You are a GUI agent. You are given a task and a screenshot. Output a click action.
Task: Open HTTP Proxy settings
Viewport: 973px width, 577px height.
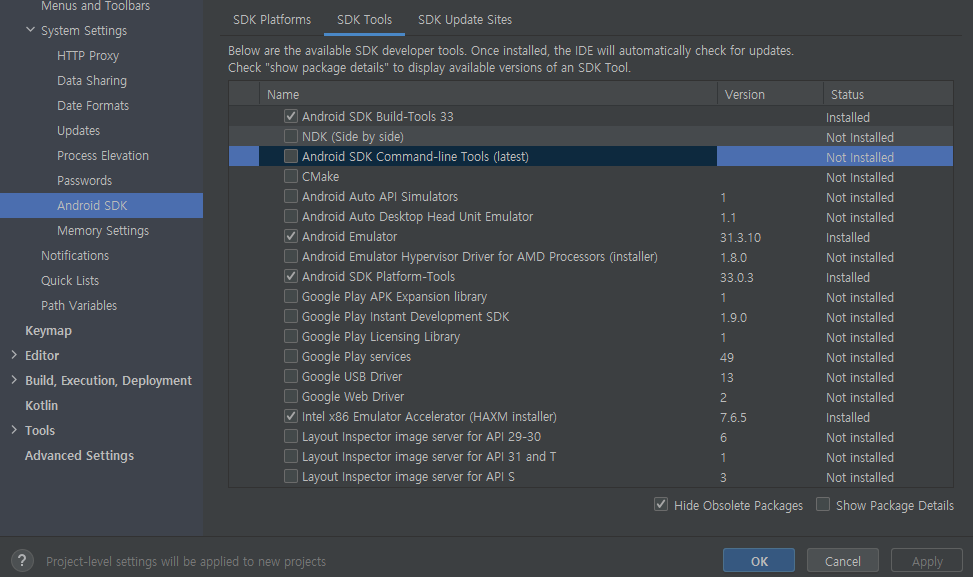[88, 56]
